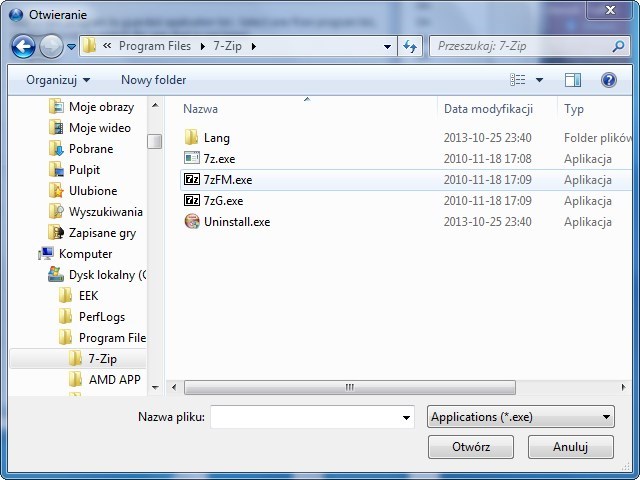Click the Folder plików type of Lang
This screenshot has height=480, width=640.
[x=598, y=138]
